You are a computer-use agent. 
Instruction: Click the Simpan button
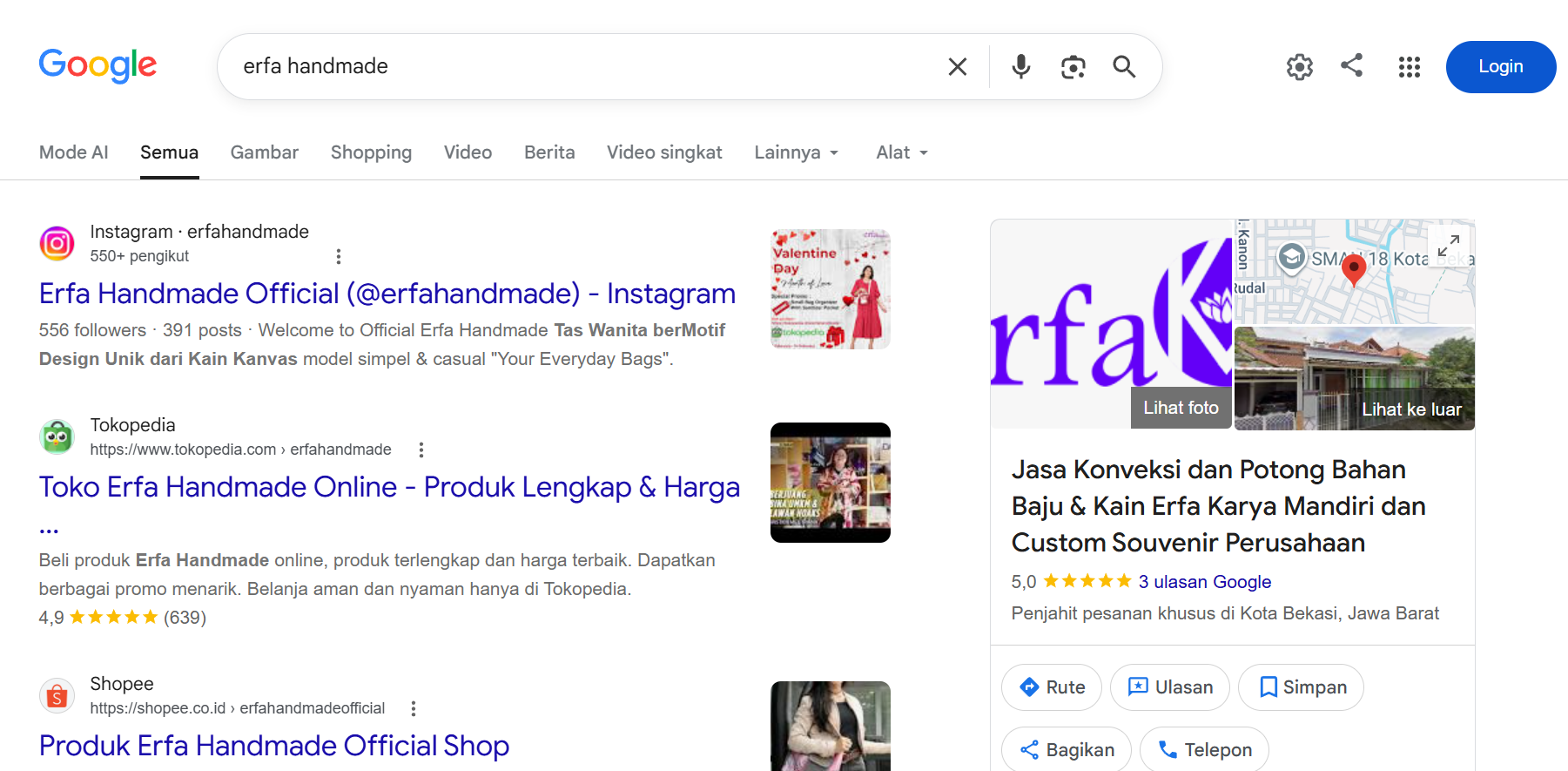[x=1302, y=687]
